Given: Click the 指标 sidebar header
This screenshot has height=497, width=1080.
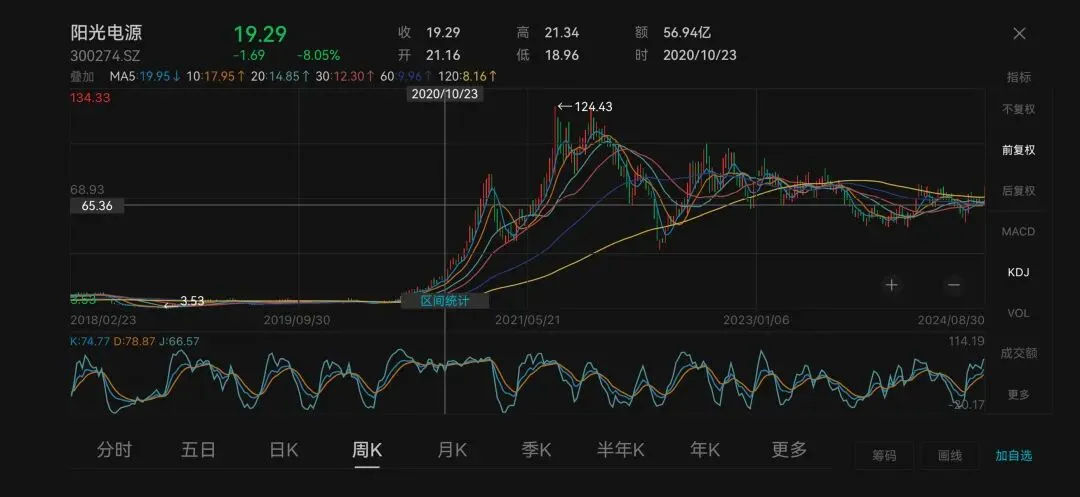Looking at the screenshot, I should point(1019,77).
